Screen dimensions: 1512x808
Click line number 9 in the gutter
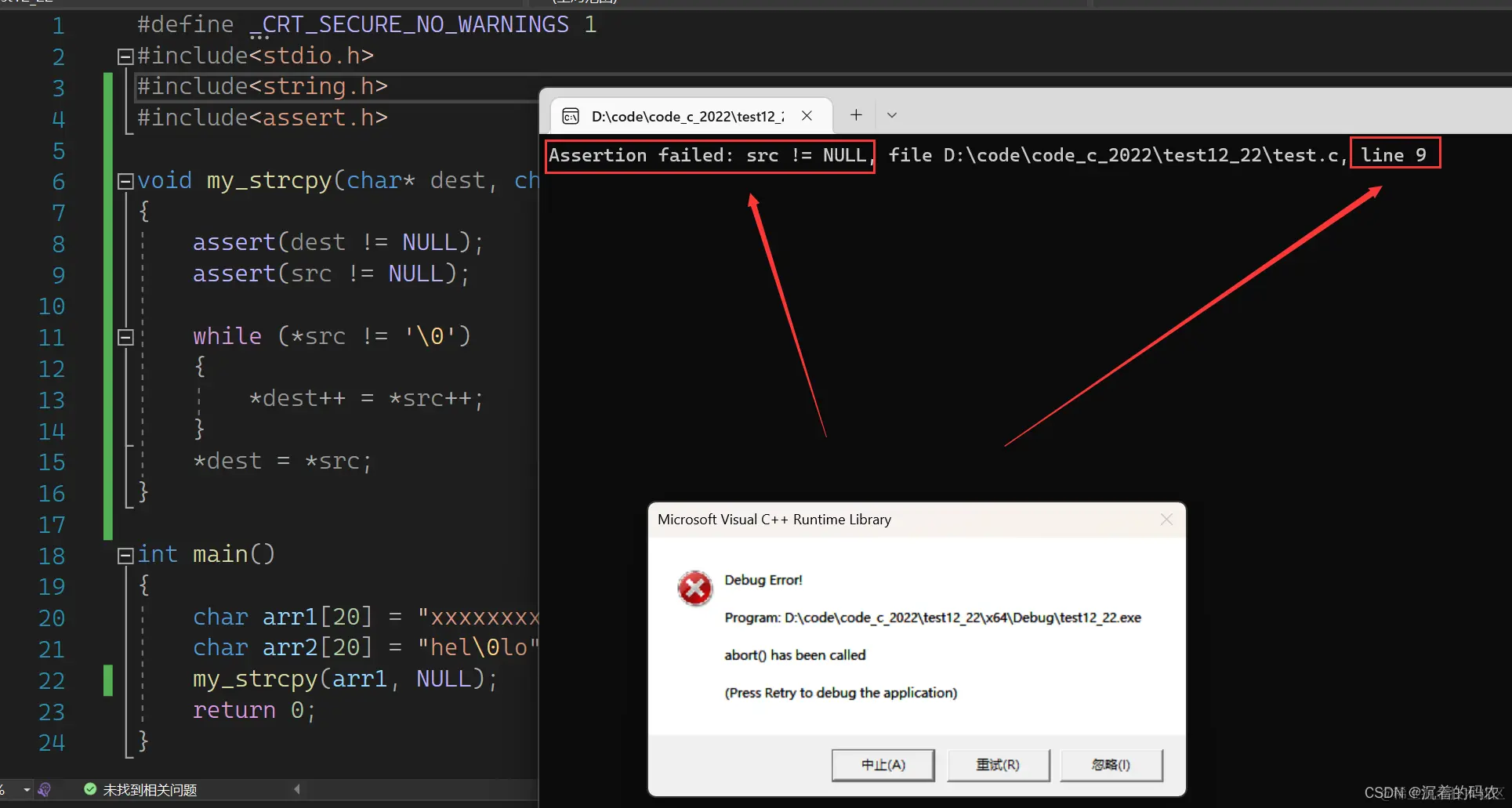[58, 275]
